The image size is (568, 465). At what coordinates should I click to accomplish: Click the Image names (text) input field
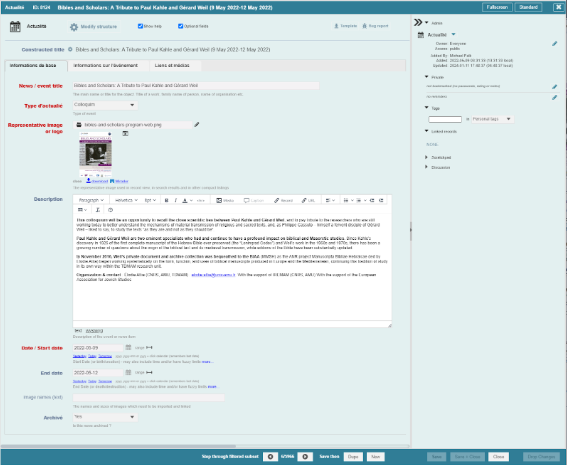tap(149, 398)
